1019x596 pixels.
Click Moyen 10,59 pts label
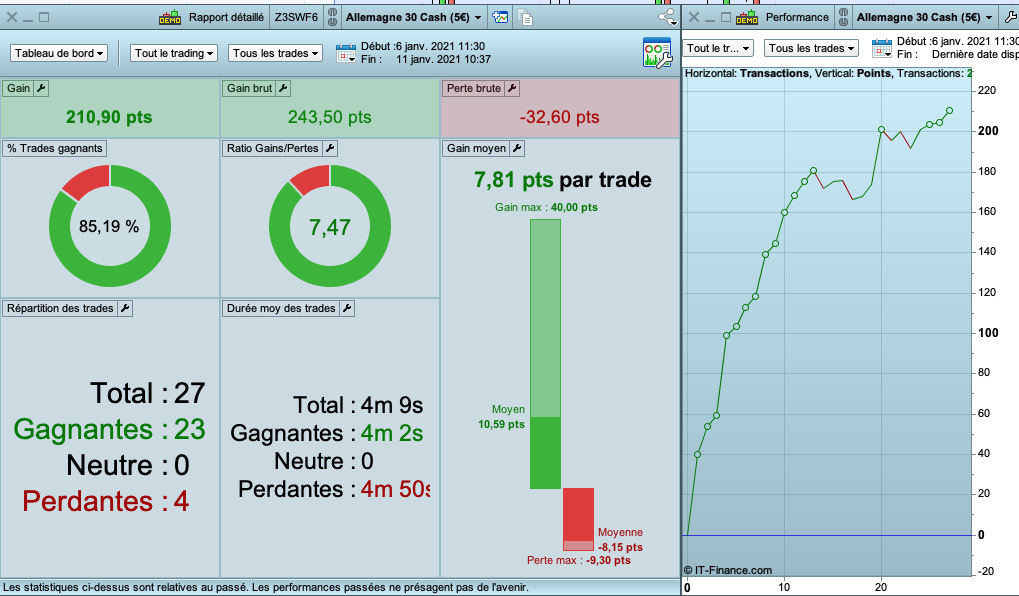pyautogui.click(x=502, y=417)
